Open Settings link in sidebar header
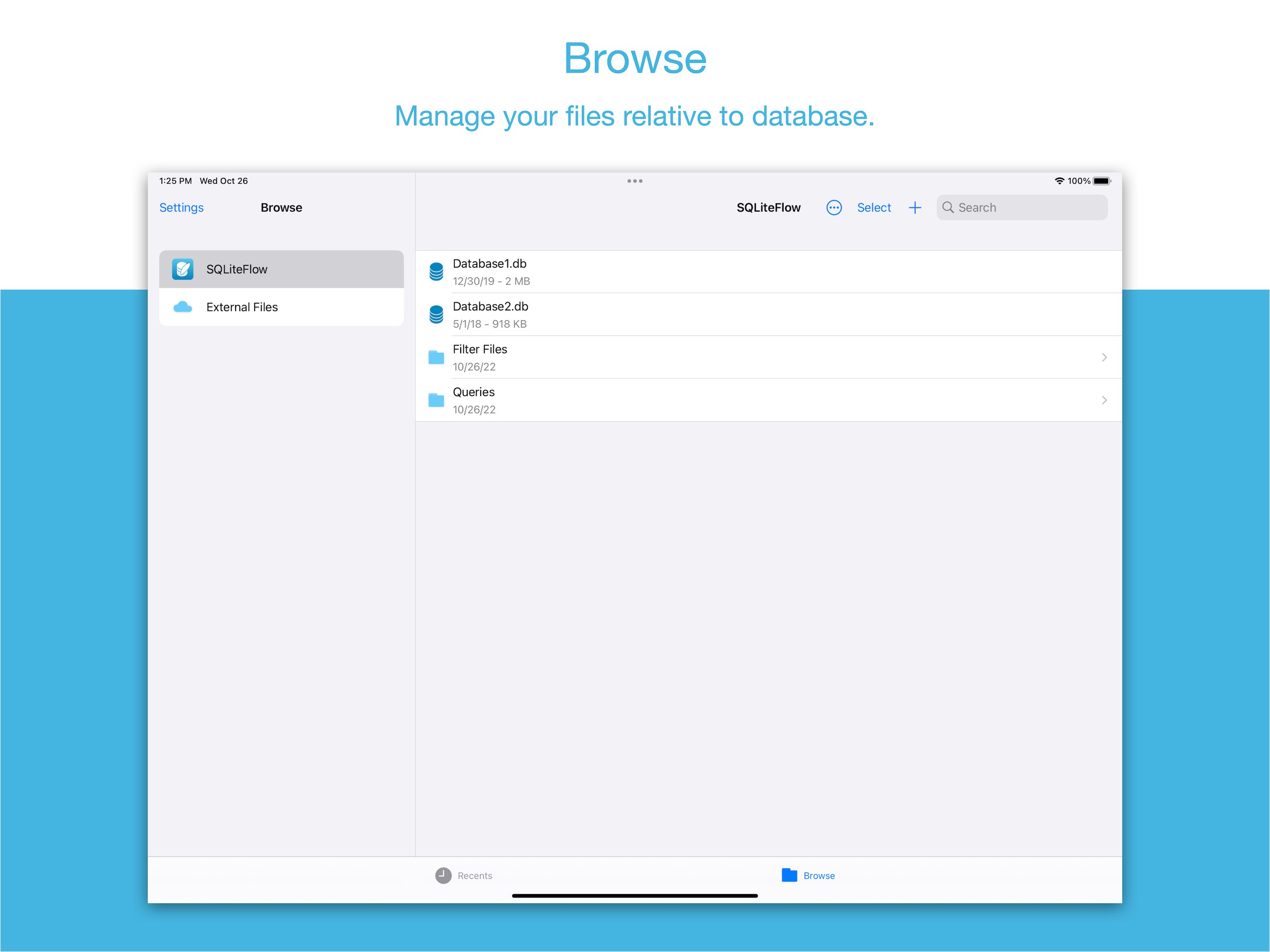The height and width of the screenshot is (952, 1270). click(x=181, y=207)
